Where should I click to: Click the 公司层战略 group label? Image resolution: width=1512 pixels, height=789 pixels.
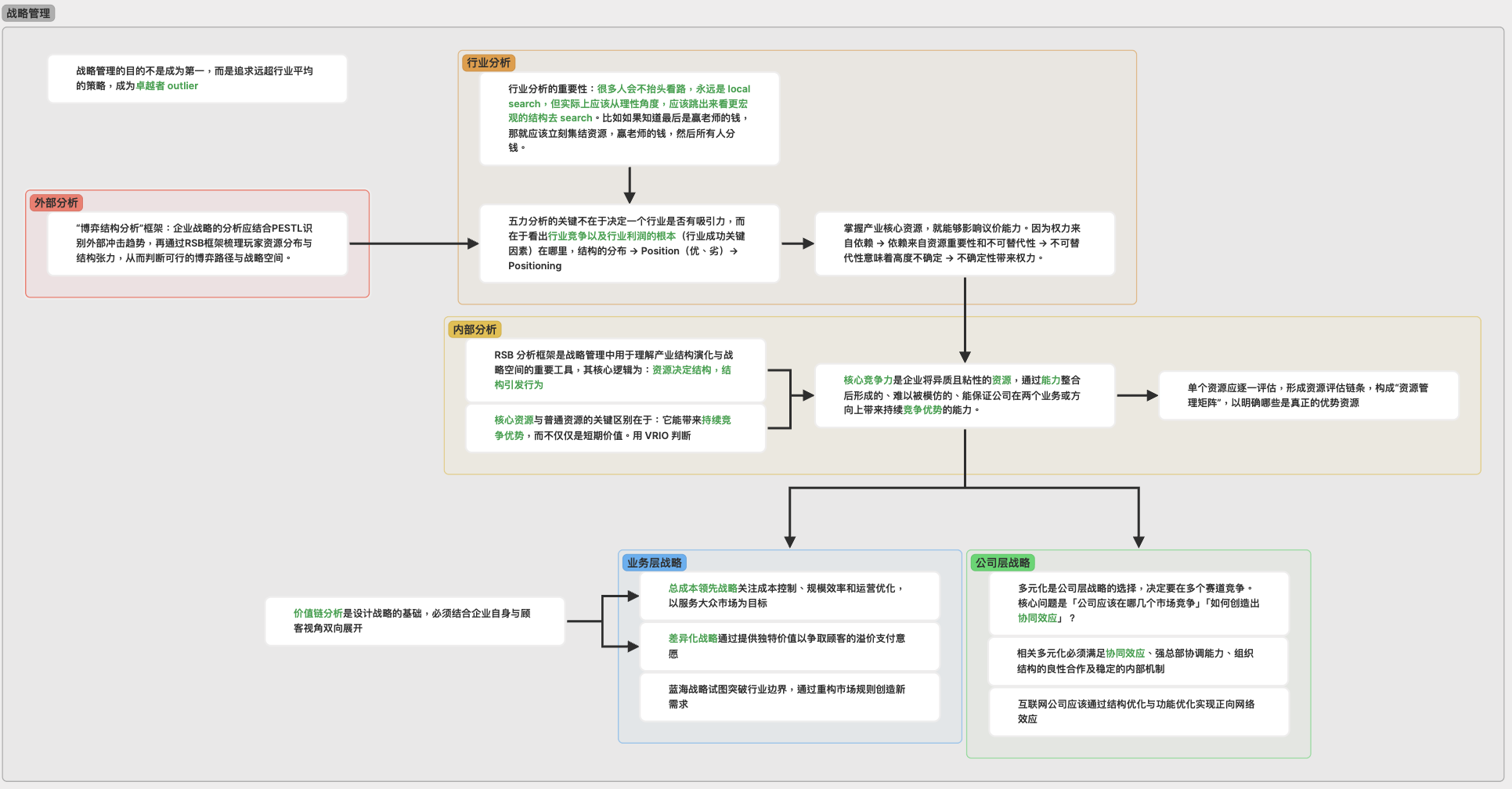1002,563
